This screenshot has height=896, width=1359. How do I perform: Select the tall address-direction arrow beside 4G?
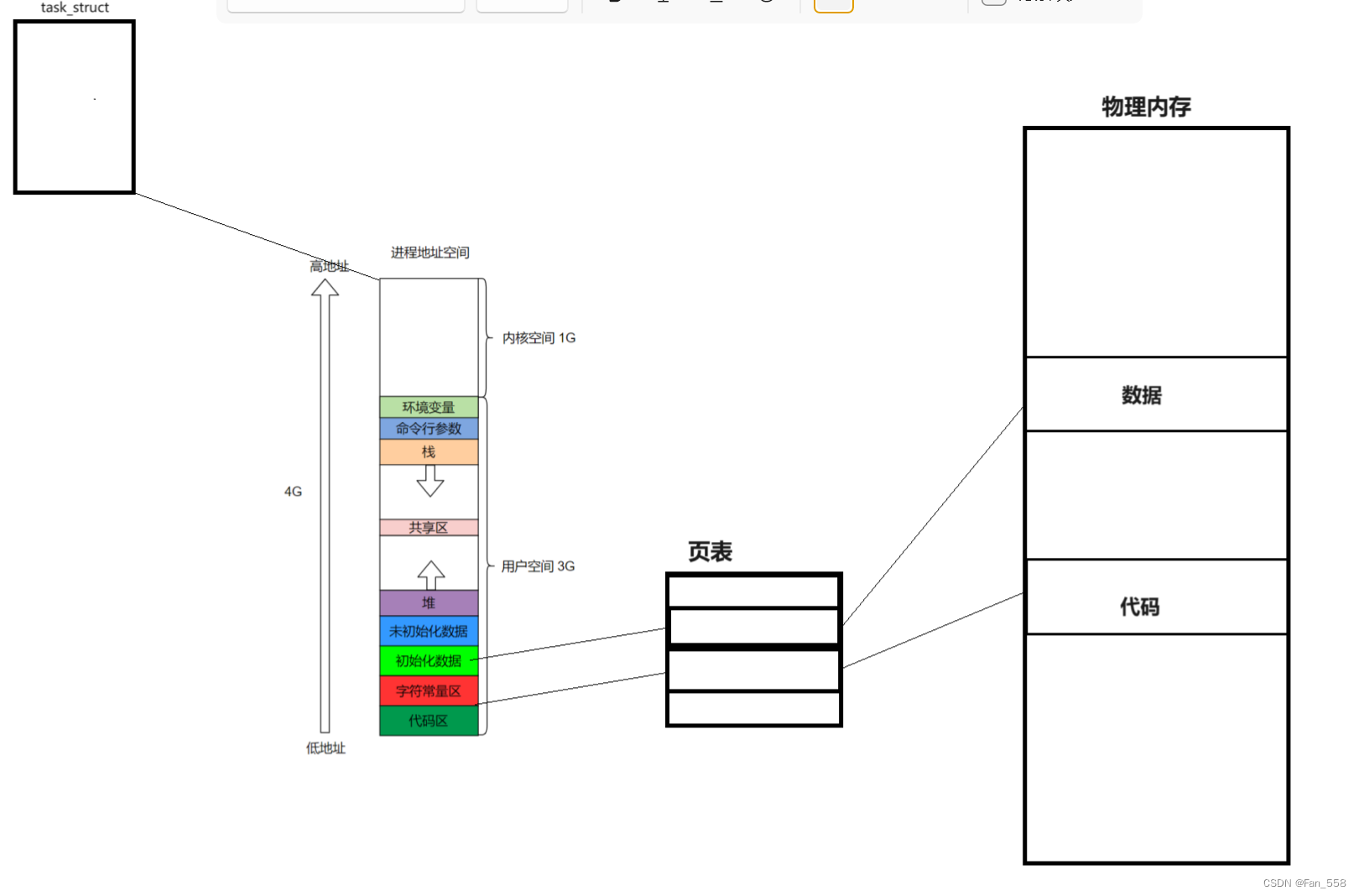[325, 506]
